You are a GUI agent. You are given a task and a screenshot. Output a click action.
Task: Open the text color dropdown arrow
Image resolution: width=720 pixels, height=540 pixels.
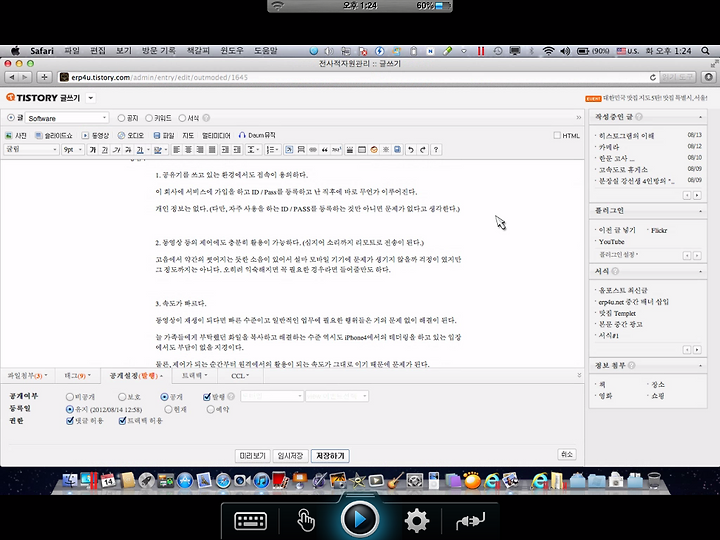point(148,150)
